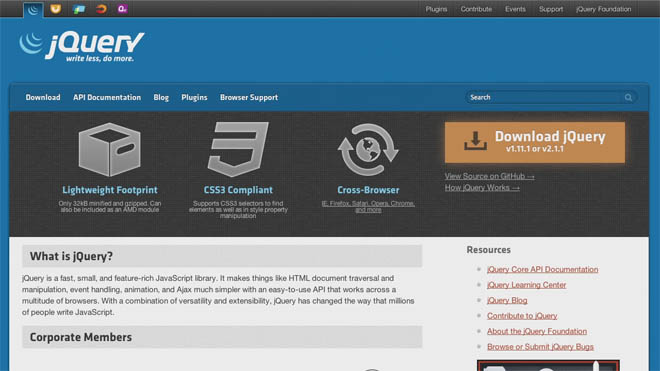Image resolution: width=660 pixels, height=371 pixels.
Task: Open API Documentation nav item
Action: [107, 97]
